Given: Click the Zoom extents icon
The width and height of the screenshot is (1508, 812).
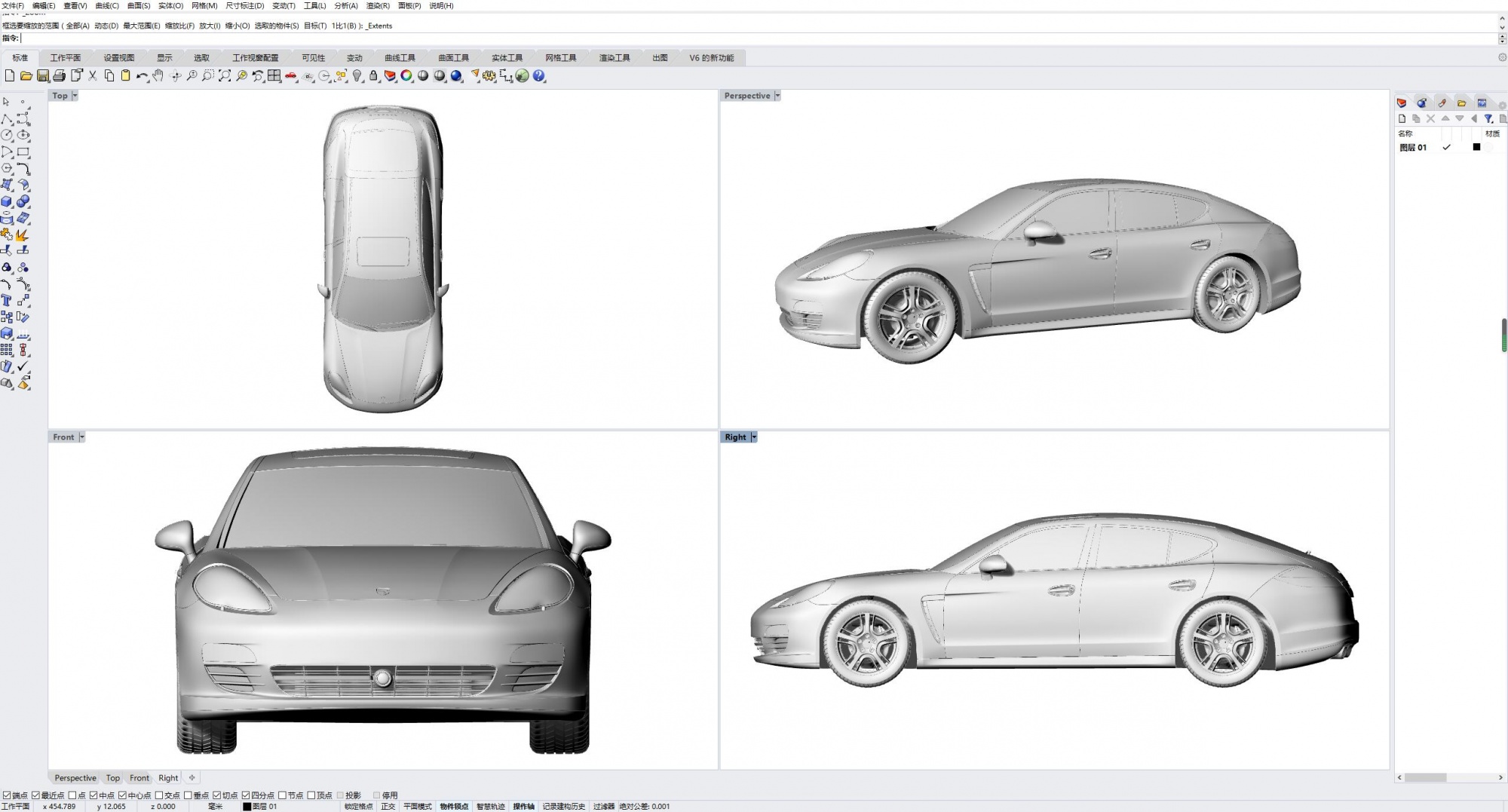Looking at the screenshot, I should 225,75.
